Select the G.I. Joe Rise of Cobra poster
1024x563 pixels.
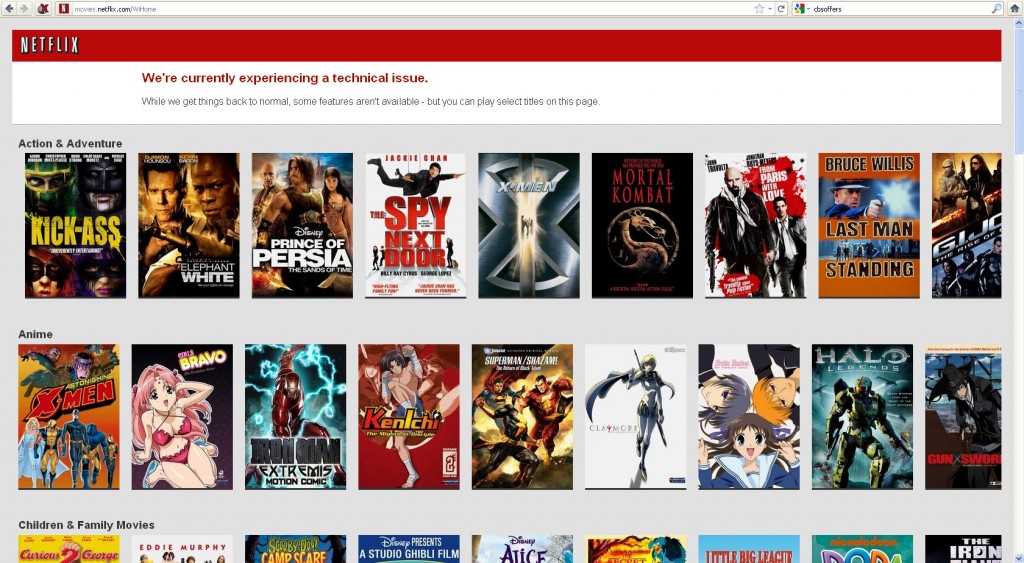click(x=967, y=225)
